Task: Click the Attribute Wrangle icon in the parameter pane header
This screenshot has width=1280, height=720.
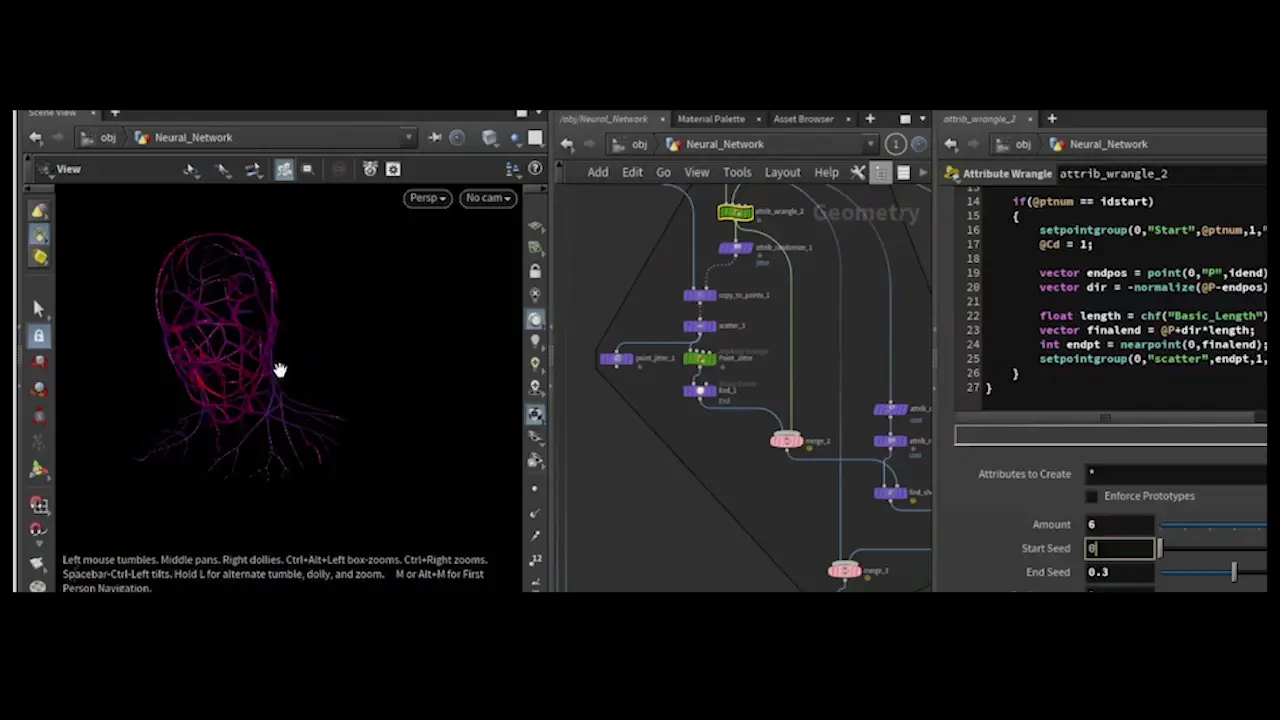Action: (x=951, y=173)
